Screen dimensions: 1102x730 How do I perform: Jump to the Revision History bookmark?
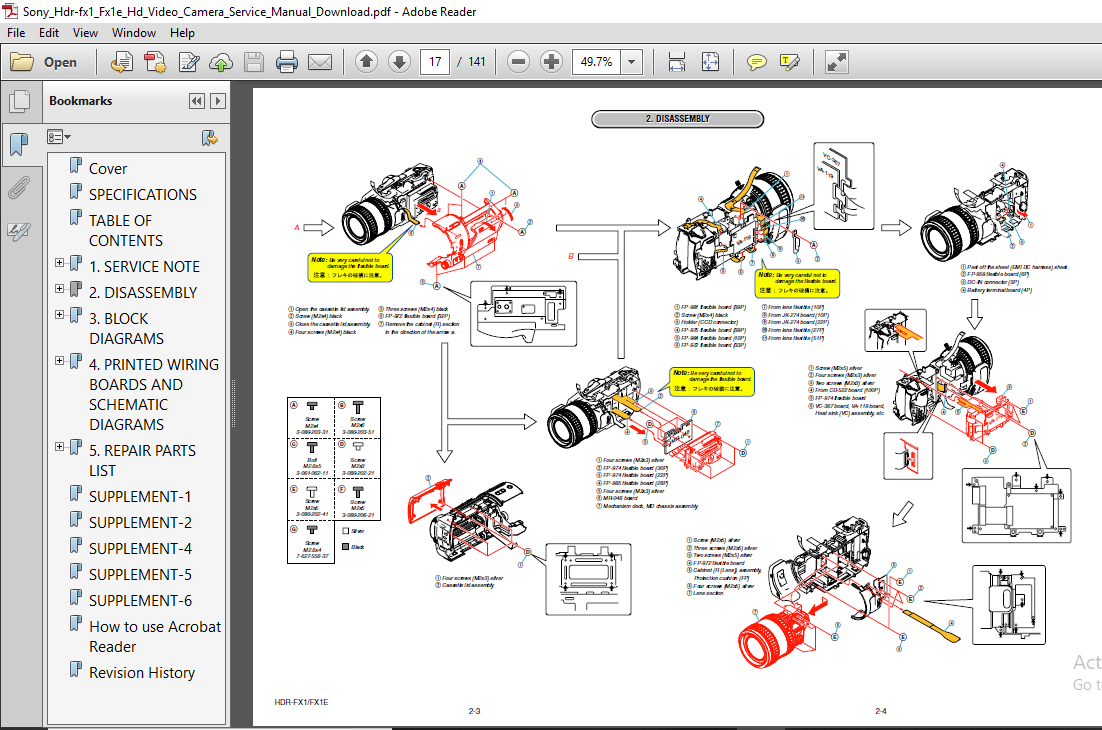point(142,673)
